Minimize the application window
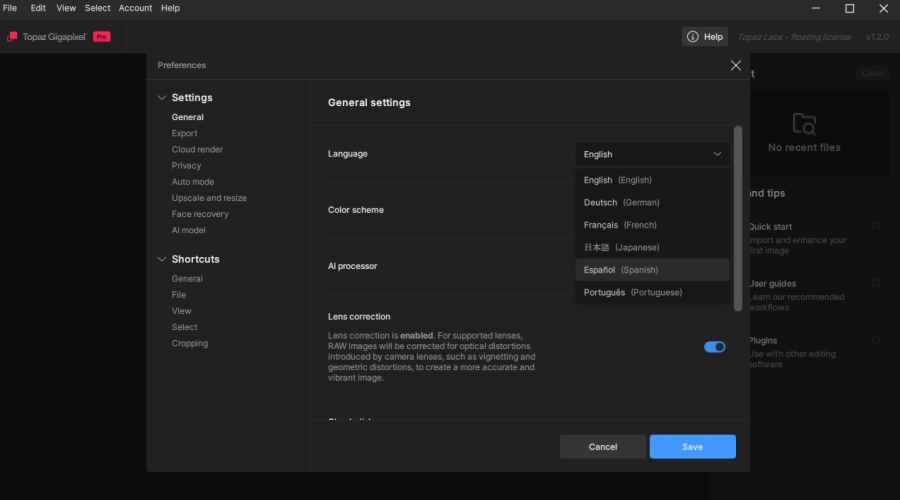 [816, 8]
